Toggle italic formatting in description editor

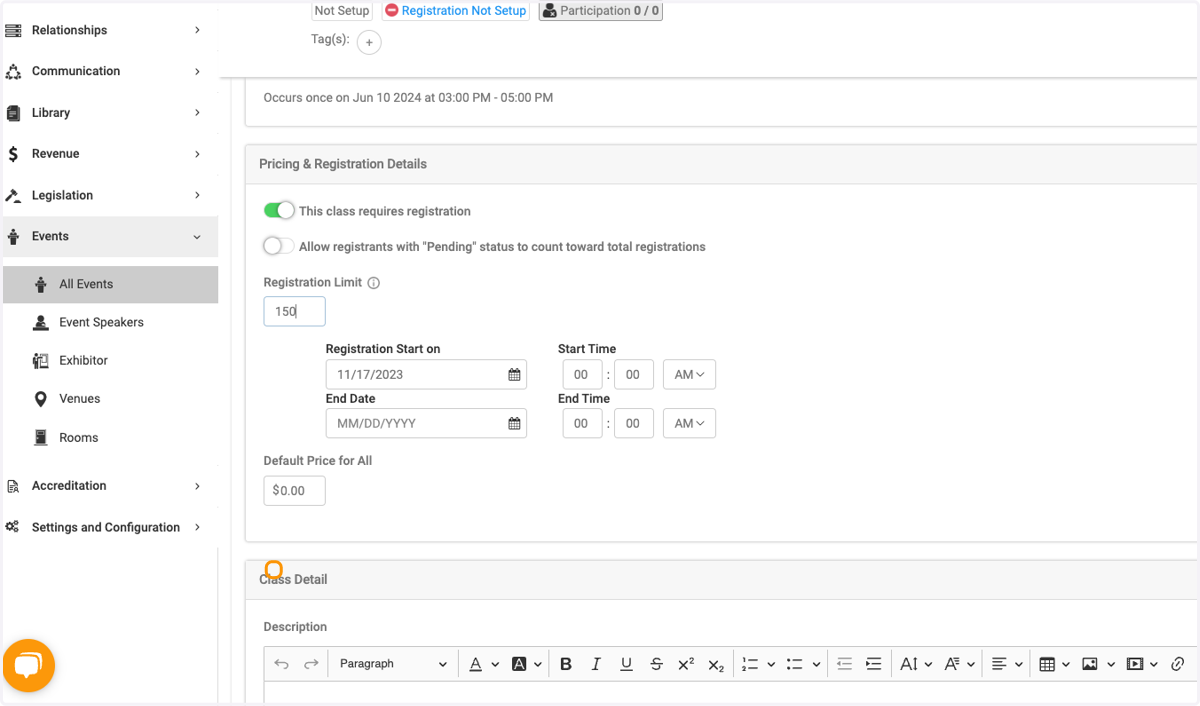(596, 664)
